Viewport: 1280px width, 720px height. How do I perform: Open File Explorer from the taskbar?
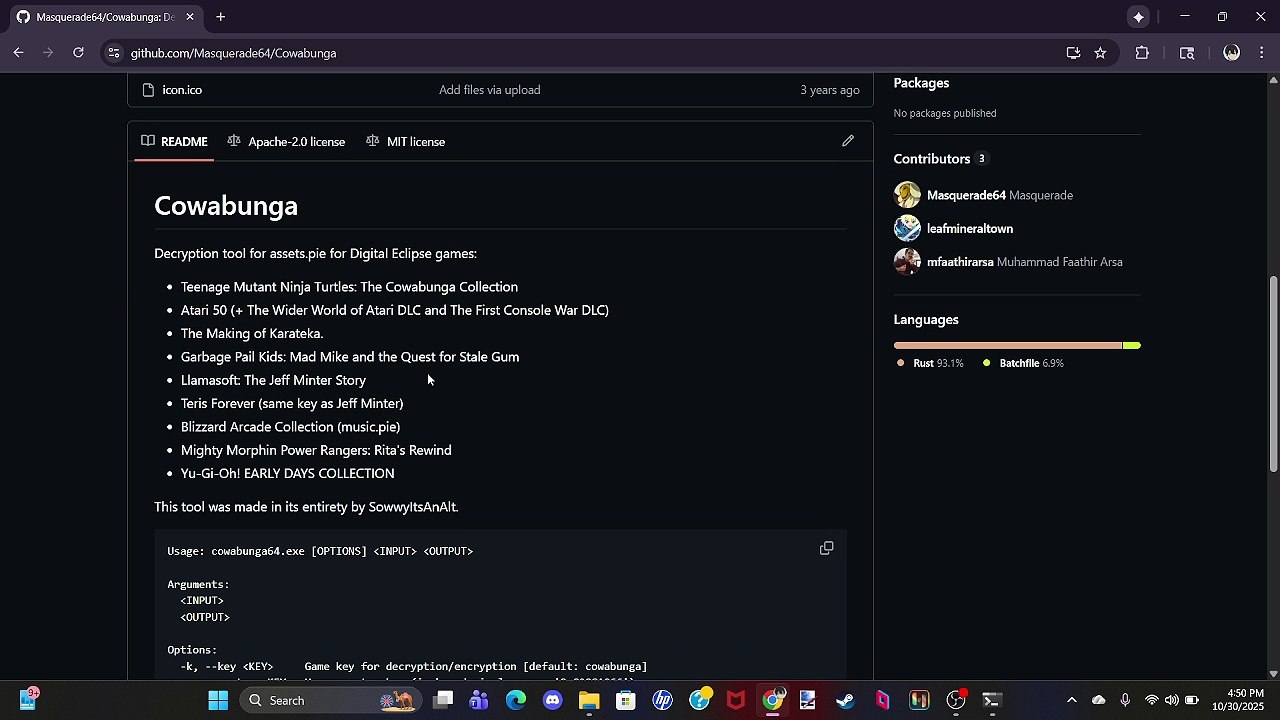point(589,700)
